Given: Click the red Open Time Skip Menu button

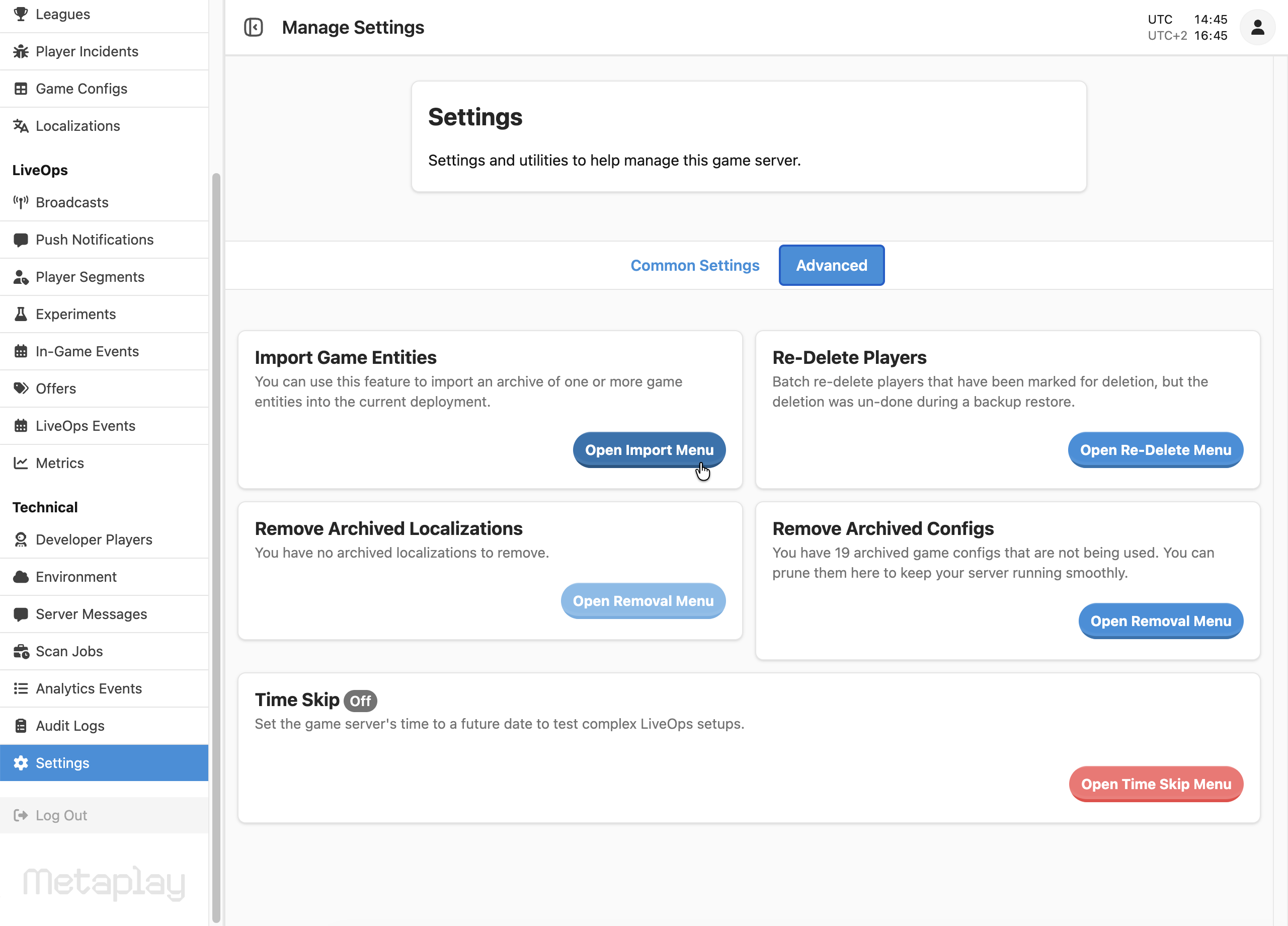Looking at the screenshot, I should coord(1156,784).
